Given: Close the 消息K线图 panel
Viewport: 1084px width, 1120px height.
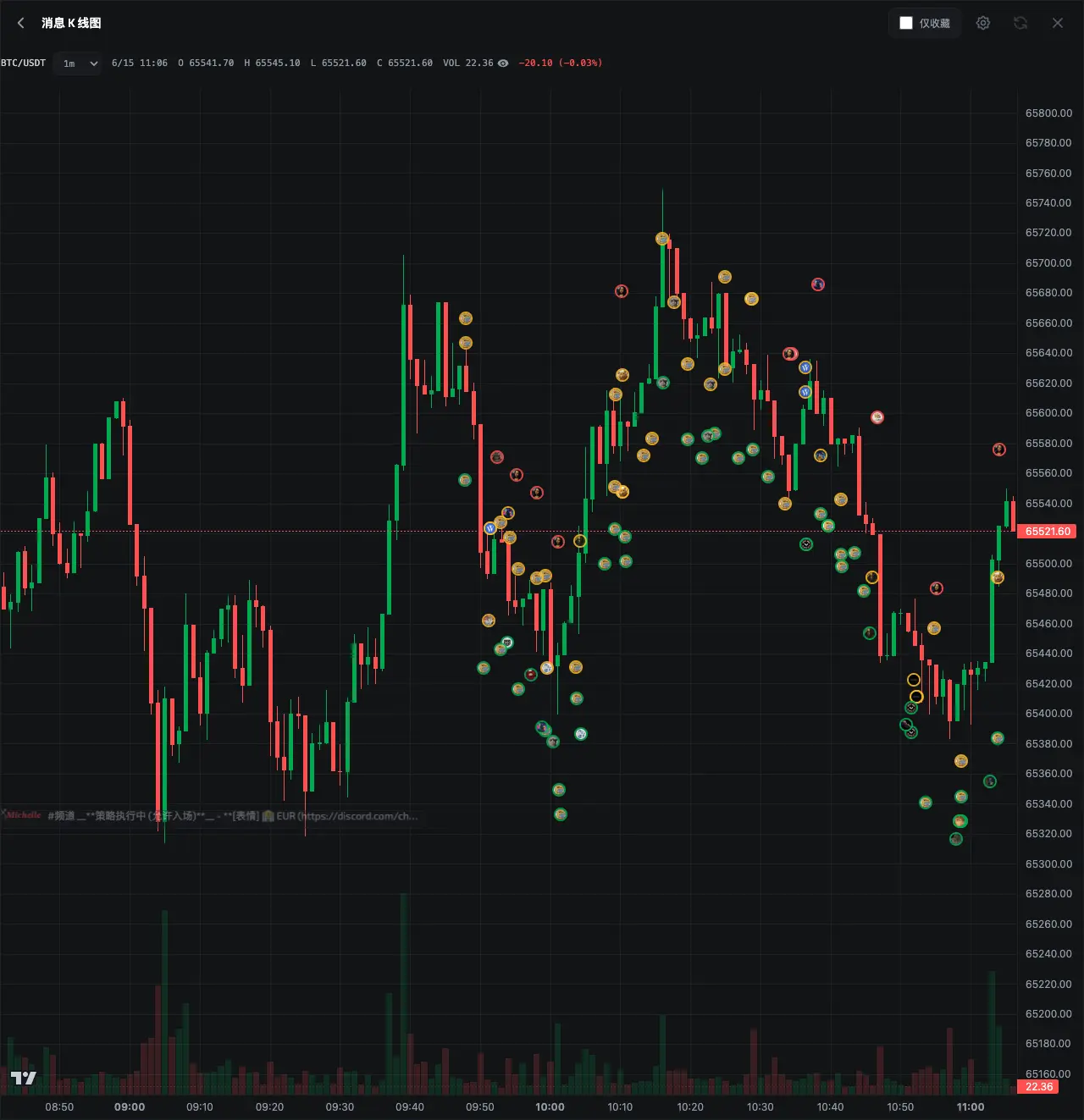Looking at the screenshot, I should 1058,23.
